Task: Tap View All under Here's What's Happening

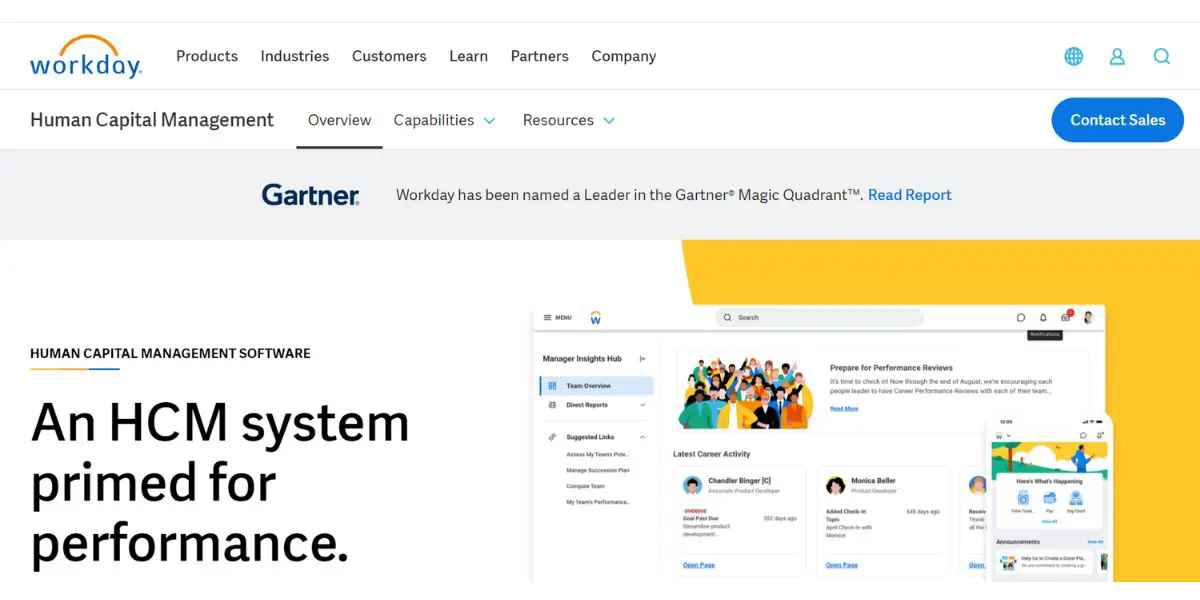Action: [1049, 521]
